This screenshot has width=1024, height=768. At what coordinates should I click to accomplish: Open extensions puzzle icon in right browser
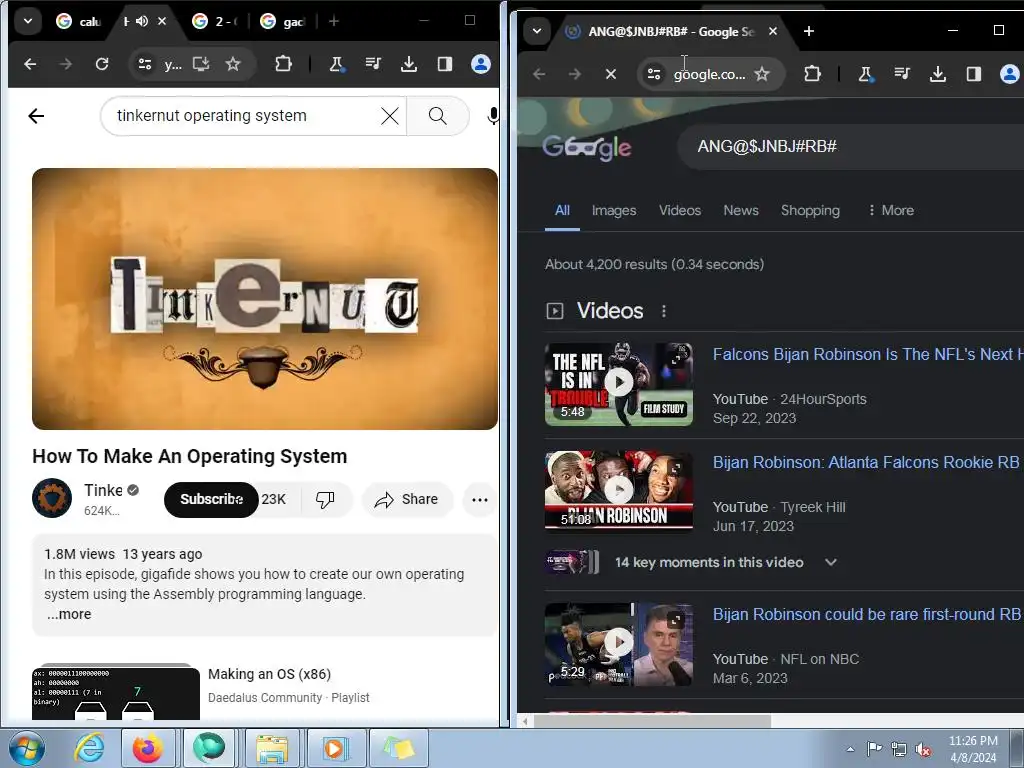[812, 74]
